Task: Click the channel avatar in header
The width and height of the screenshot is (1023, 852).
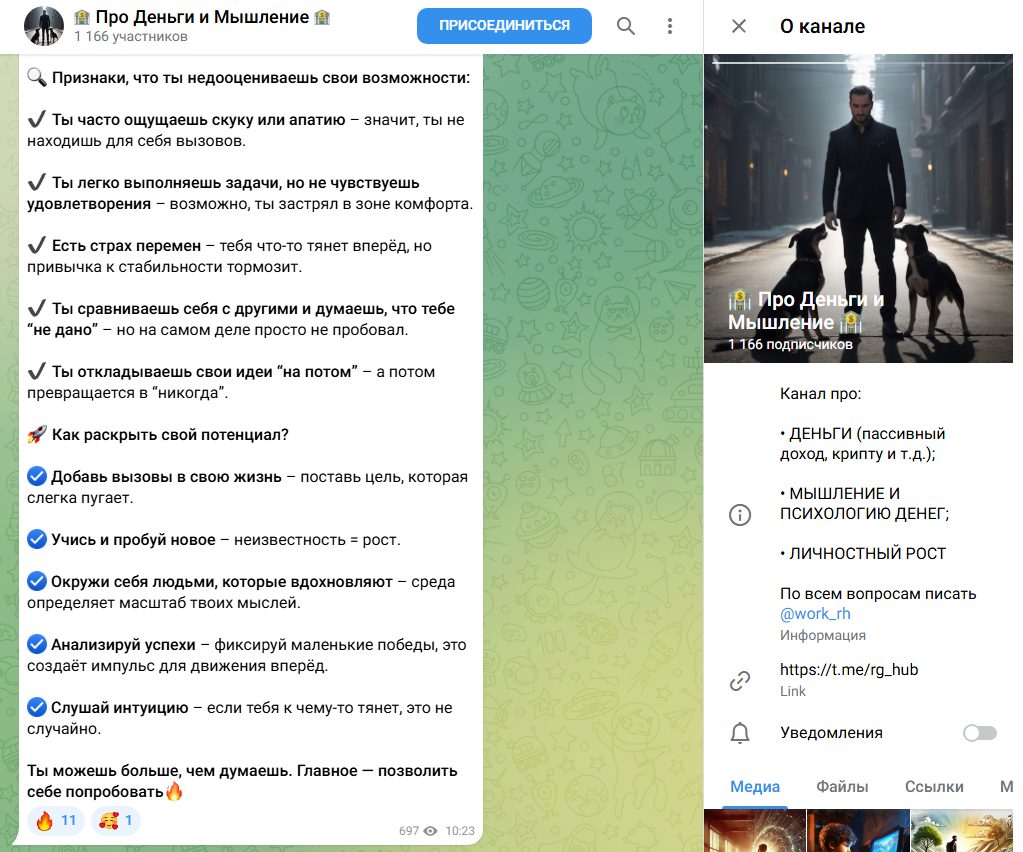Action: (44, 26)
